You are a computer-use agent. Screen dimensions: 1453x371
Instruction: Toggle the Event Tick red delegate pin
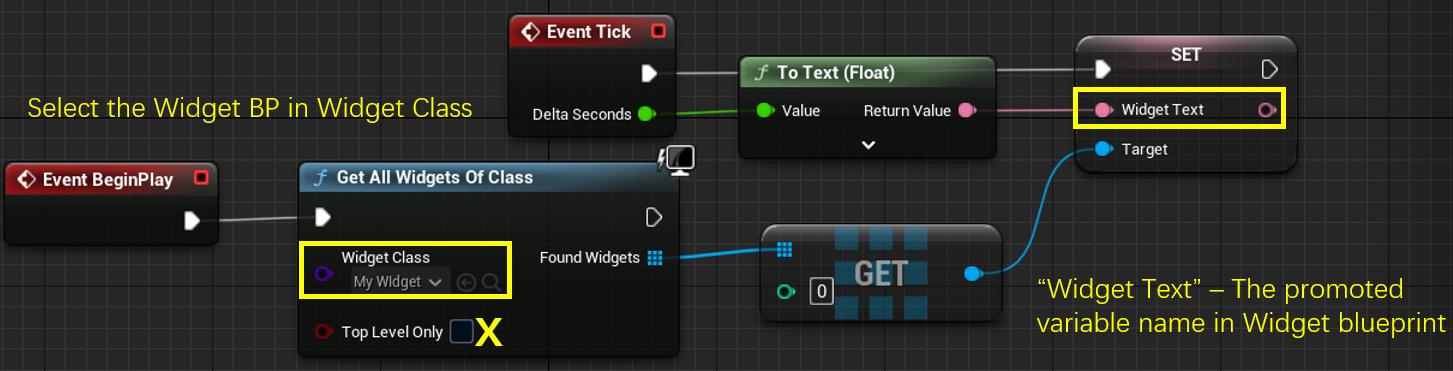658,32
